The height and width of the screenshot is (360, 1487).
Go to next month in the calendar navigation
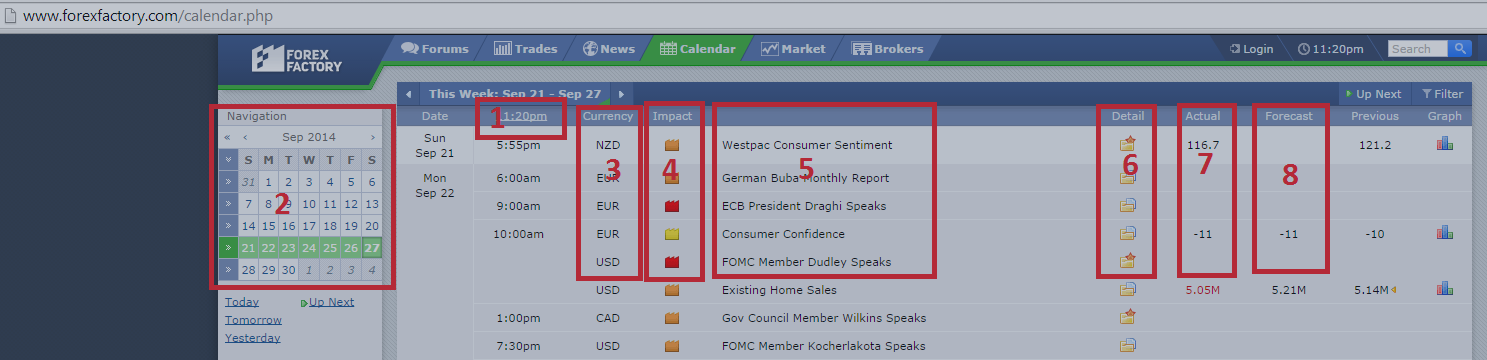coord(373,137)
